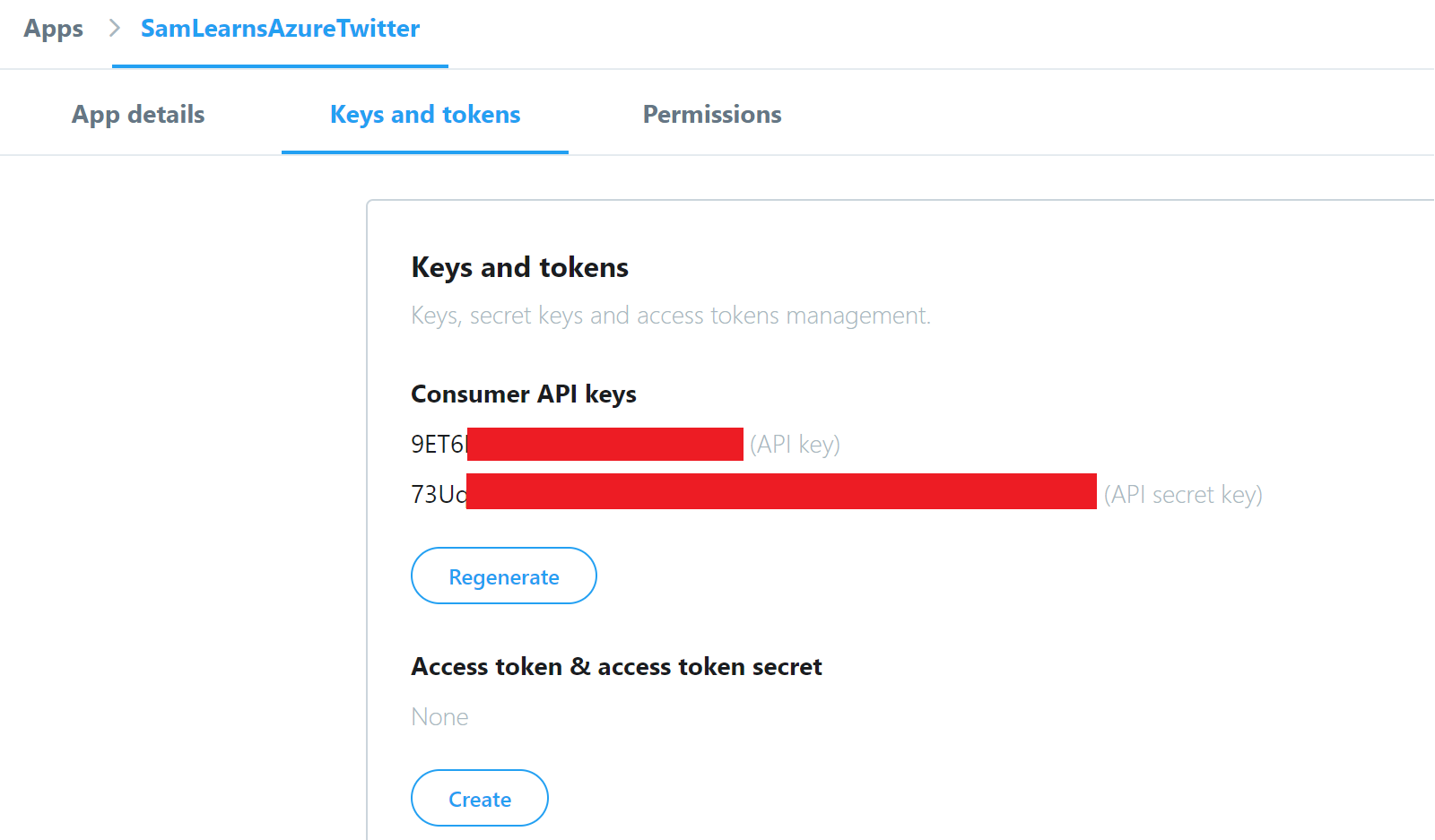Open the SamLearnsAzureTwitter breadcrumb link
This screenshot has width=1435, height=840.
(x=280, y=29)
